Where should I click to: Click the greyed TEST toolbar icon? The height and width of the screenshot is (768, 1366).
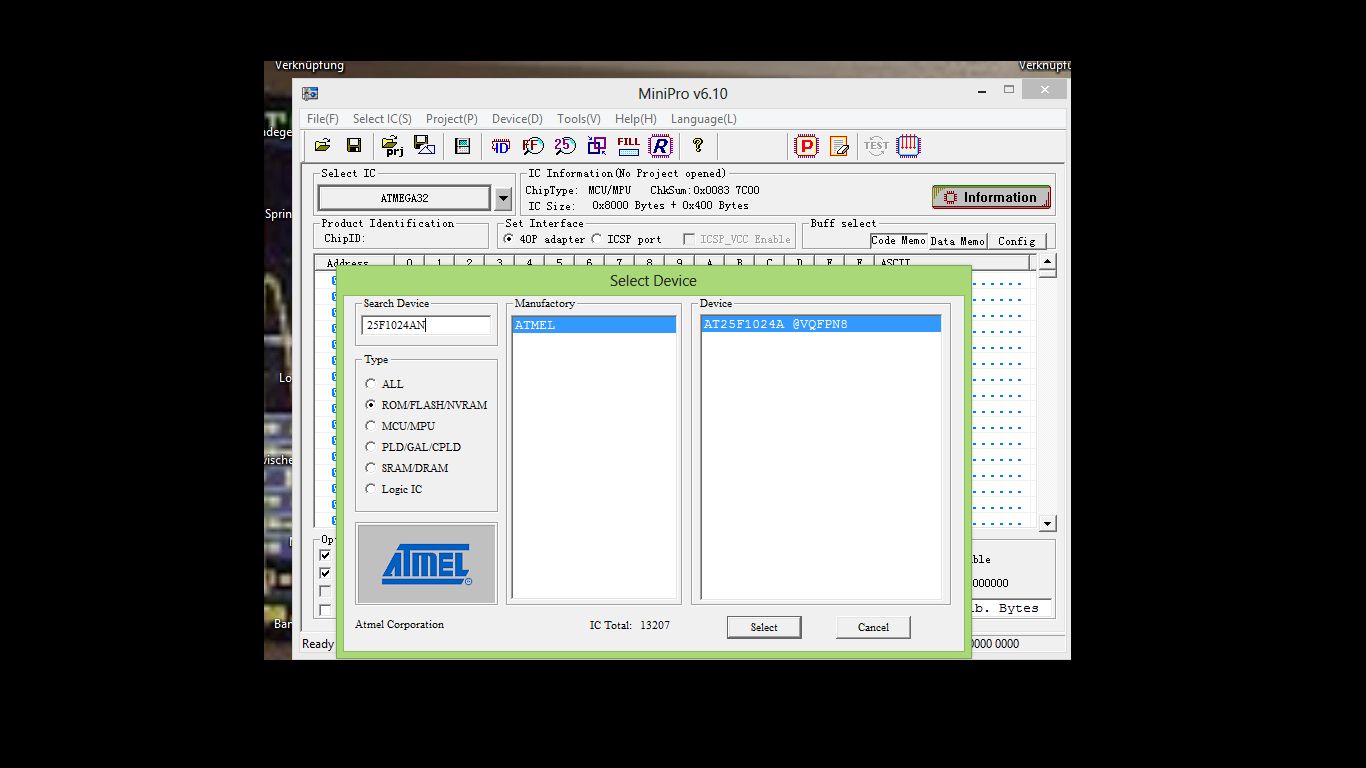876,146
